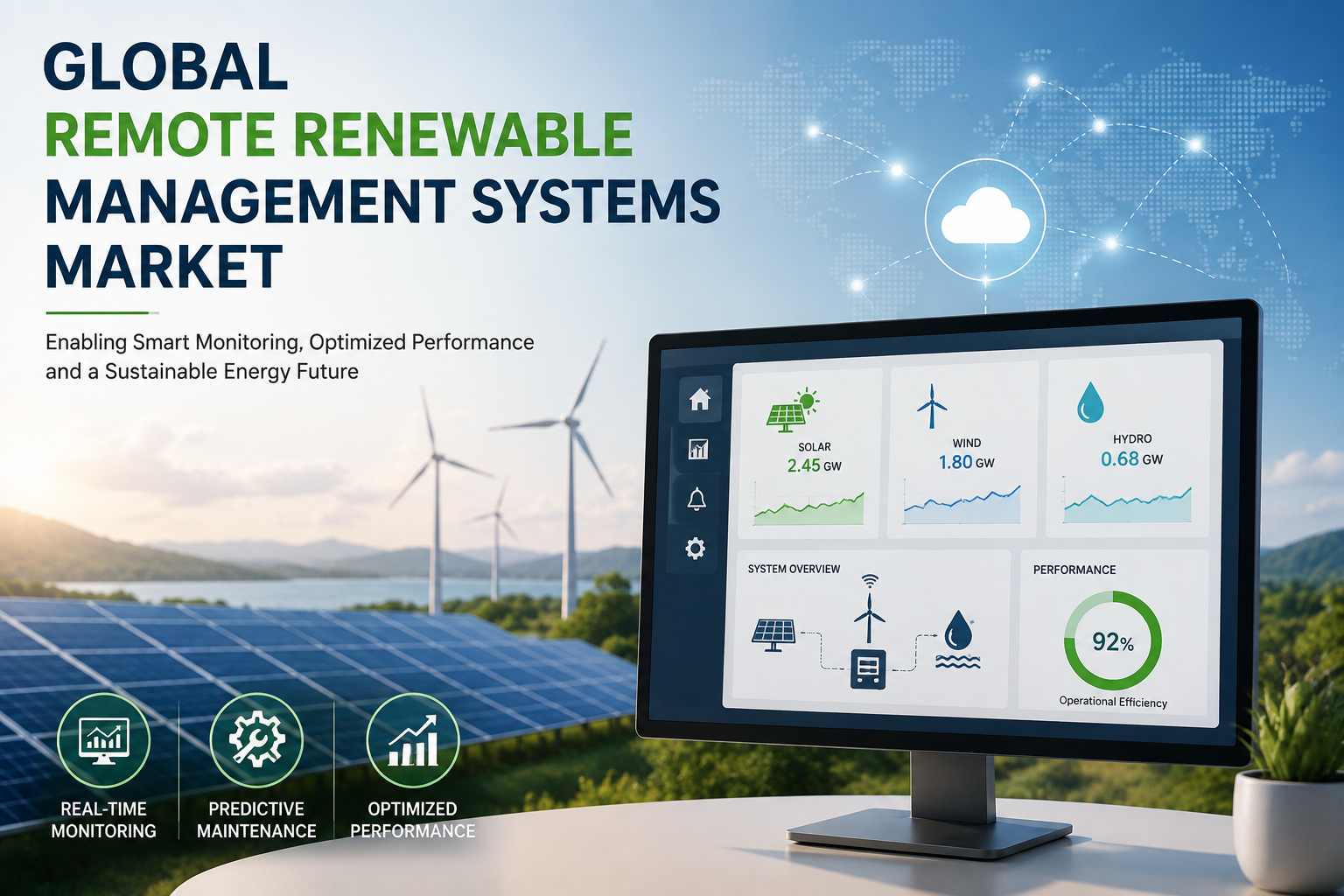
Task: Click the central controller unit icon in System Overview
Action: point(868,668)
